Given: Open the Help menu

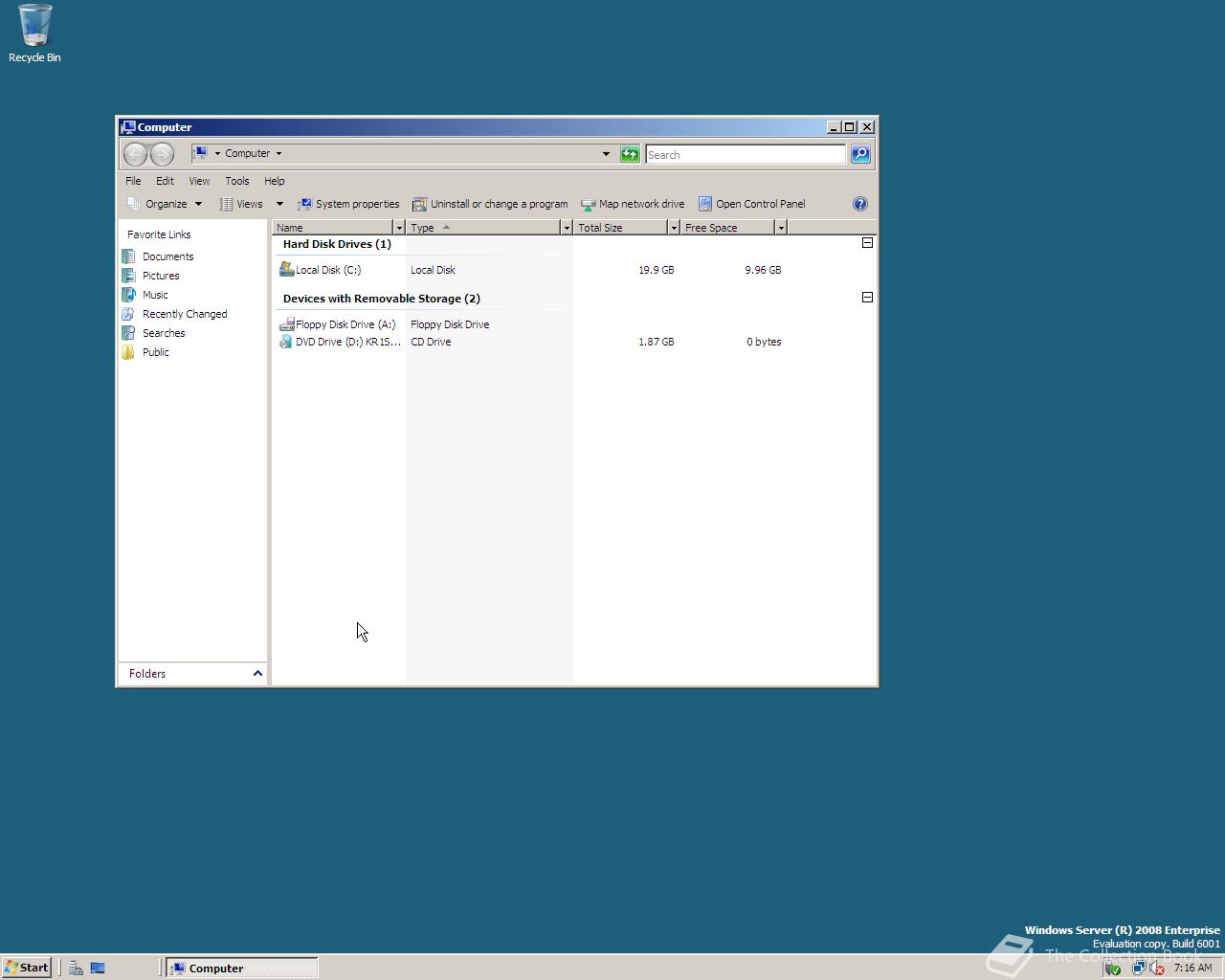Looking at the screenshot, I should click(x=274, y=181).
